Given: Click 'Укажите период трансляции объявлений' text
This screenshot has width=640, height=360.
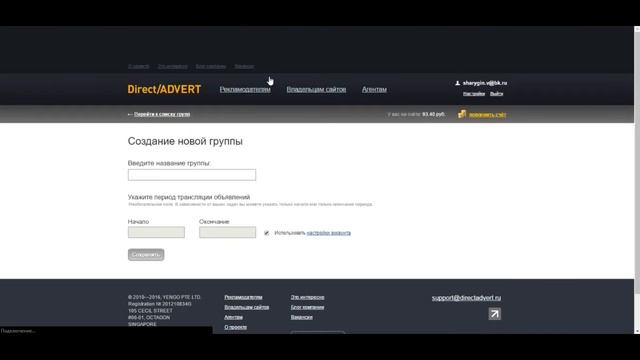Looking at the screenshot, I should tap(189, 197).
